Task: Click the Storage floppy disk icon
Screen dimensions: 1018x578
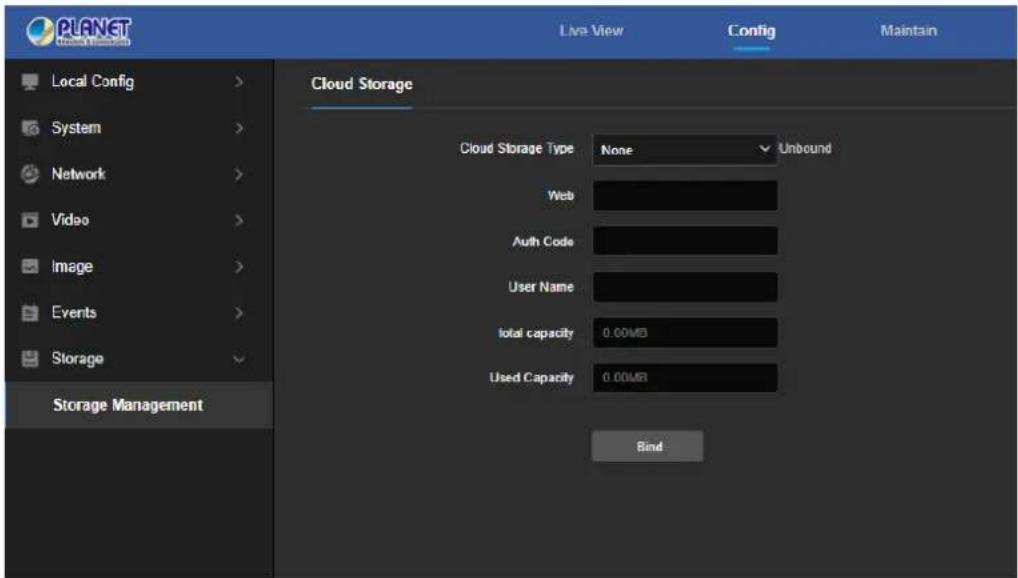Action: click(30, 358)
